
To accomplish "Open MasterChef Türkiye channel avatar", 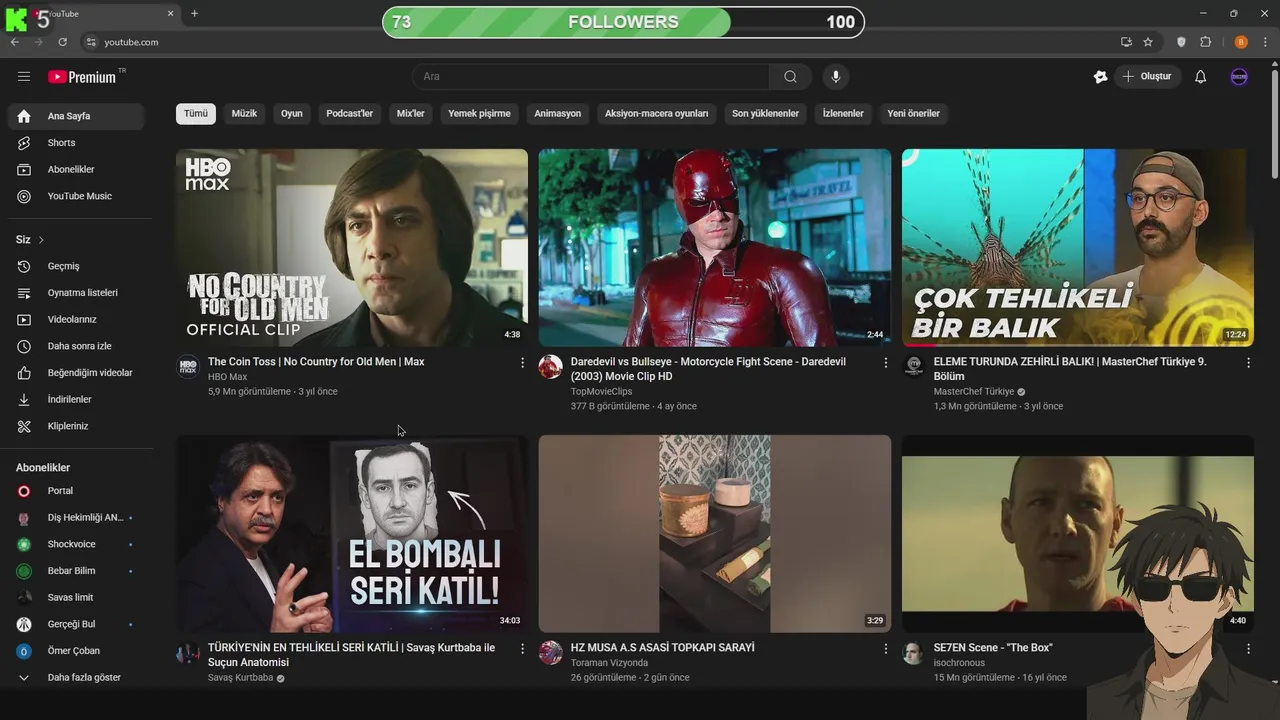I will (x=914, y=367).
